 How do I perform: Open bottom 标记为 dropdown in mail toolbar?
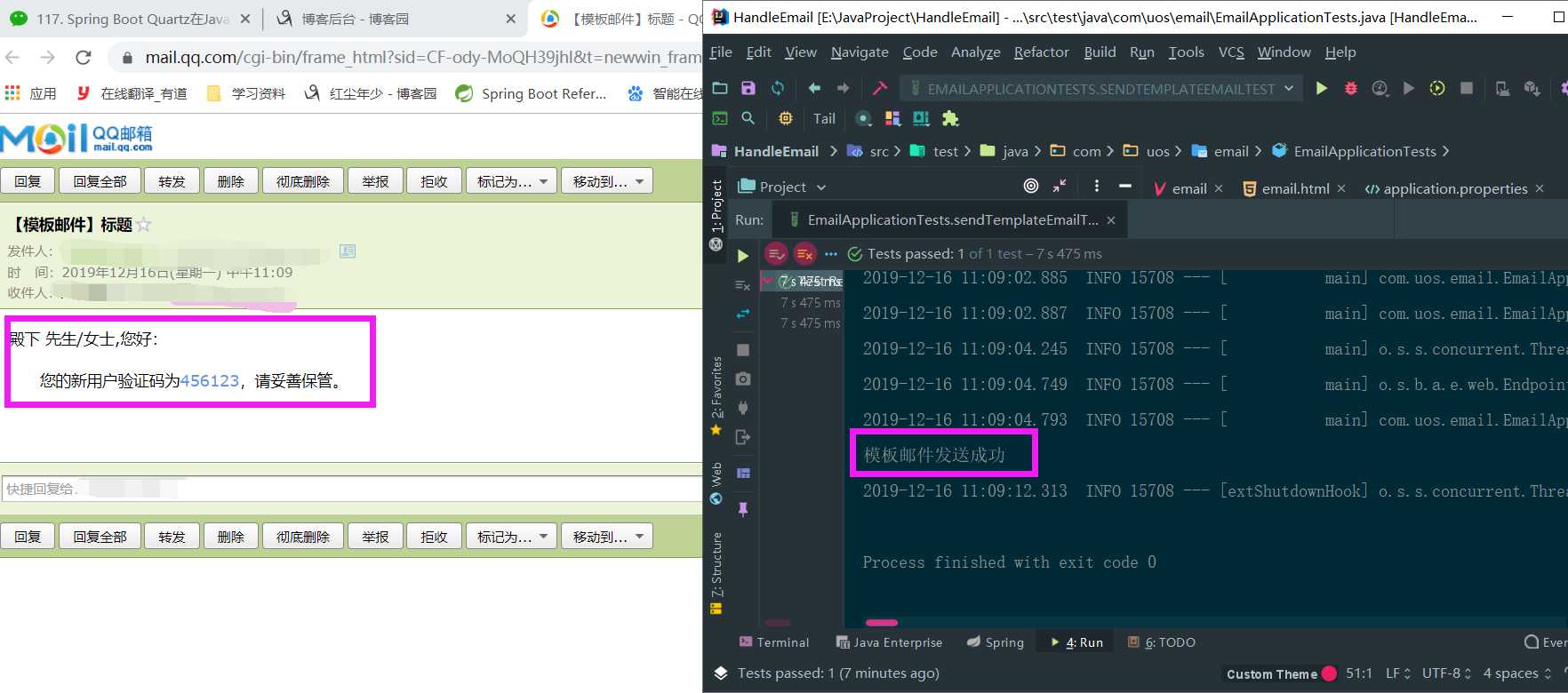pyautogui.click(x=512, y=537)
